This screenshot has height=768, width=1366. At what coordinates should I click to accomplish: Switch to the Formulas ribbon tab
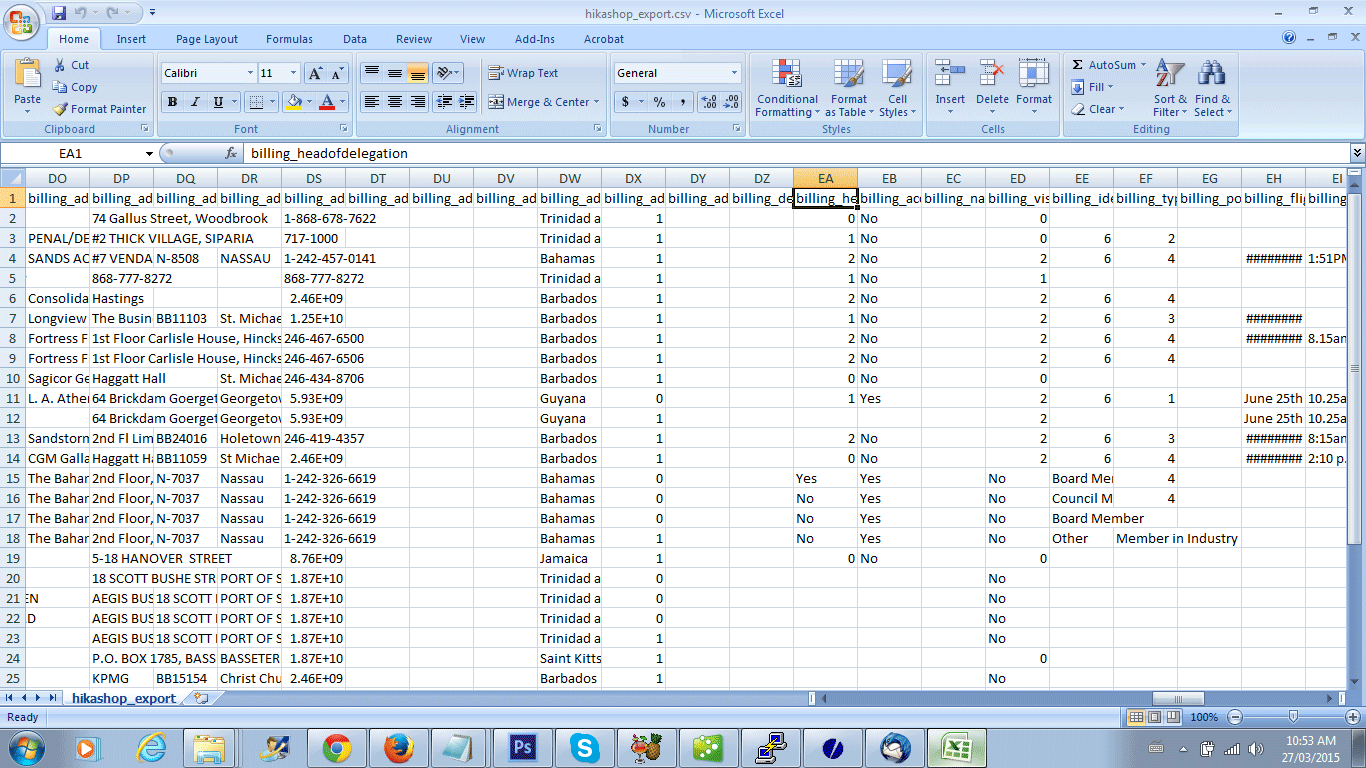coord(289,39)
